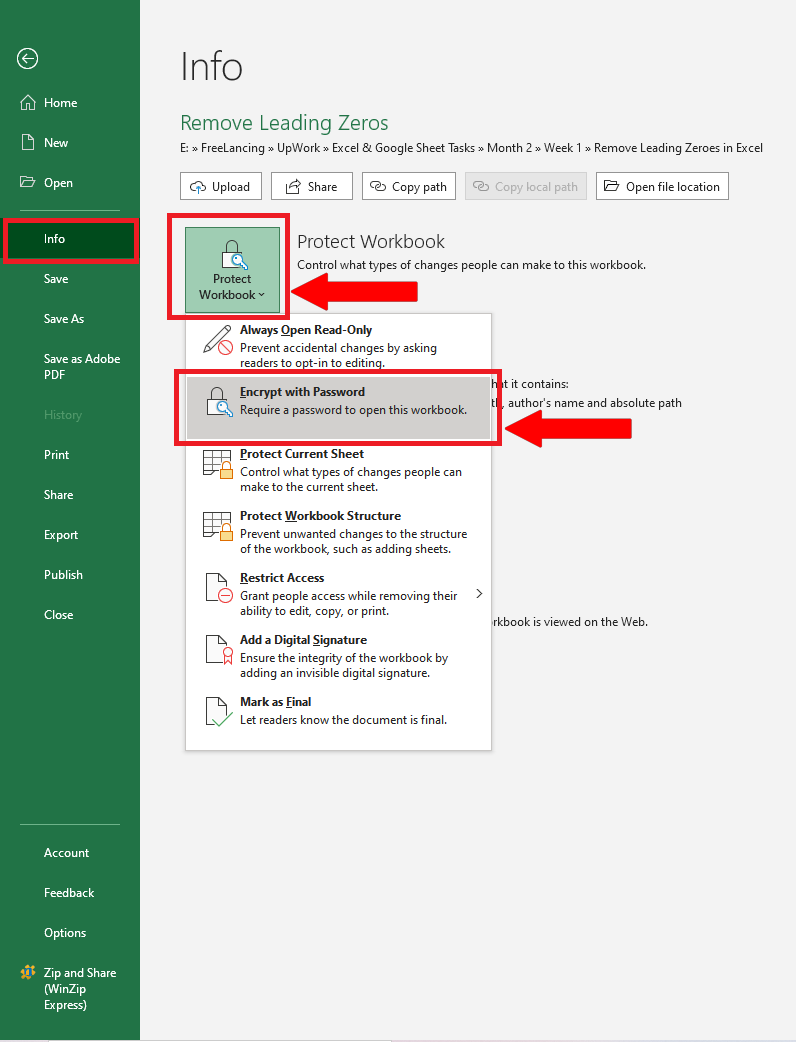Click the Upload button

[x=221, y=187]
